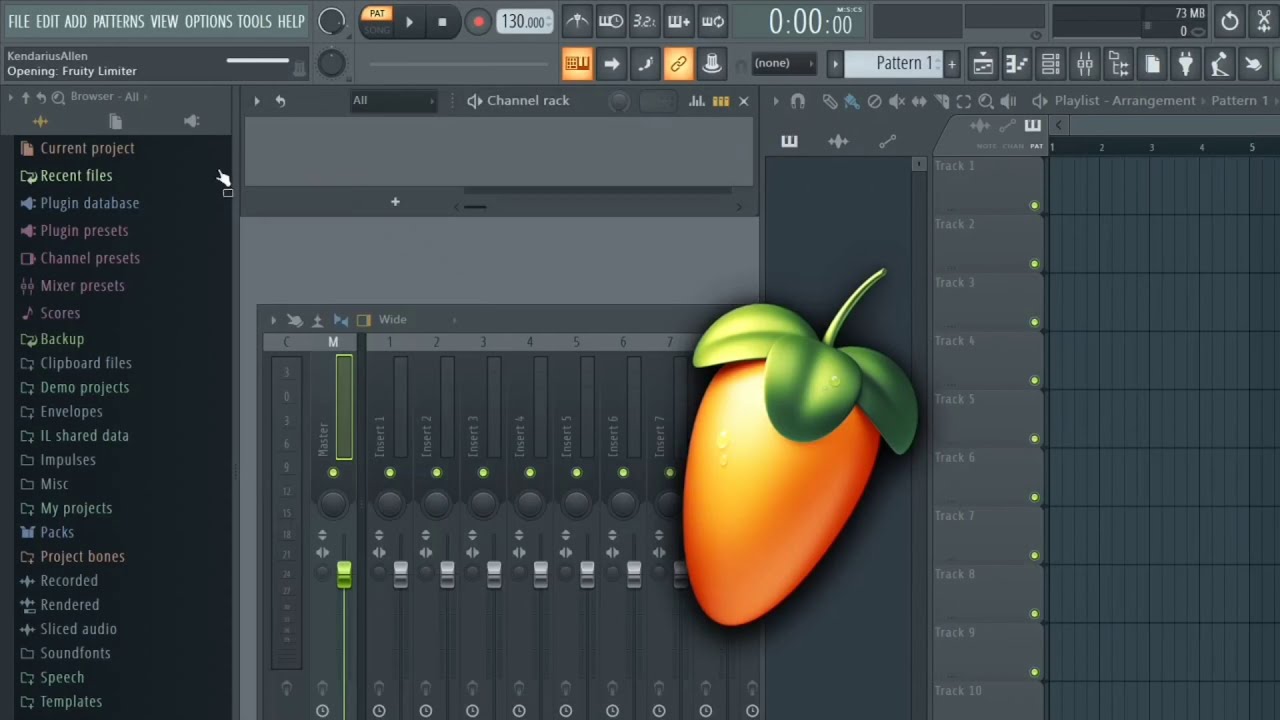
Task: Click the Play button in transport
Action: (x=409, y=21)
